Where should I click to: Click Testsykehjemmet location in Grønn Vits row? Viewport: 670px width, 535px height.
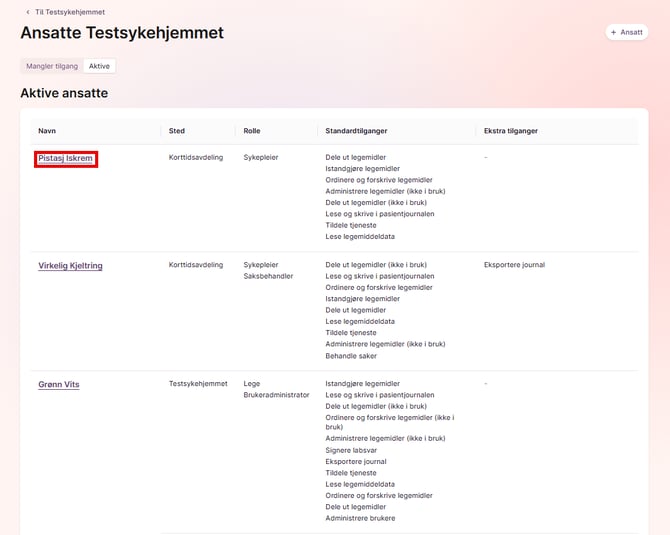(x=198, y=383)
